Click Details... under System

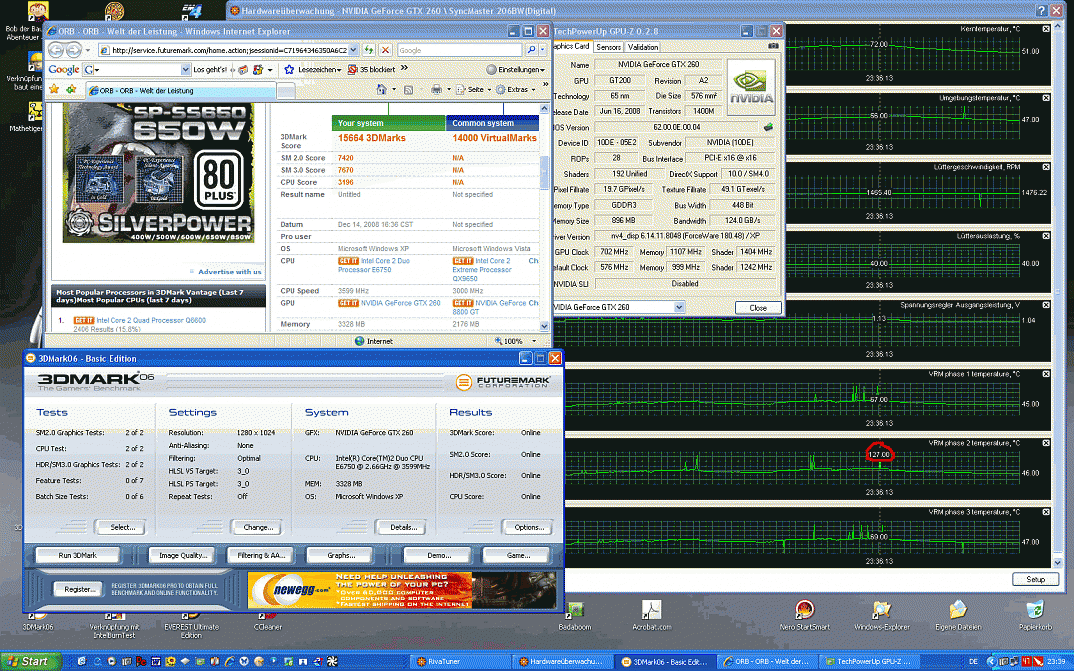click(403, 527)
